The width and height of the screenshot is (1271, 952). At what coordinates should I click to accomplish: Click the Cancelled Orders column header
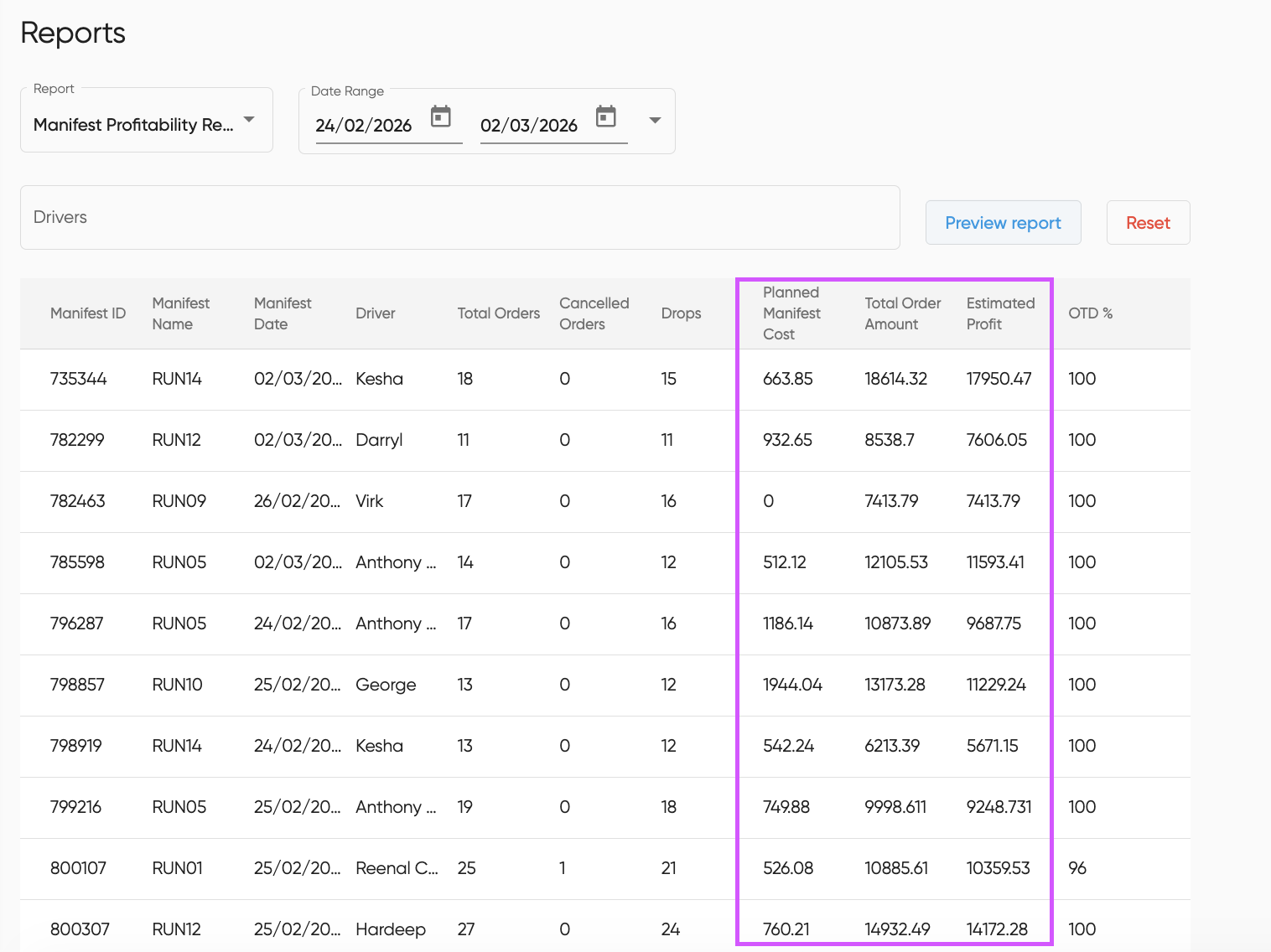click(594, 313)
